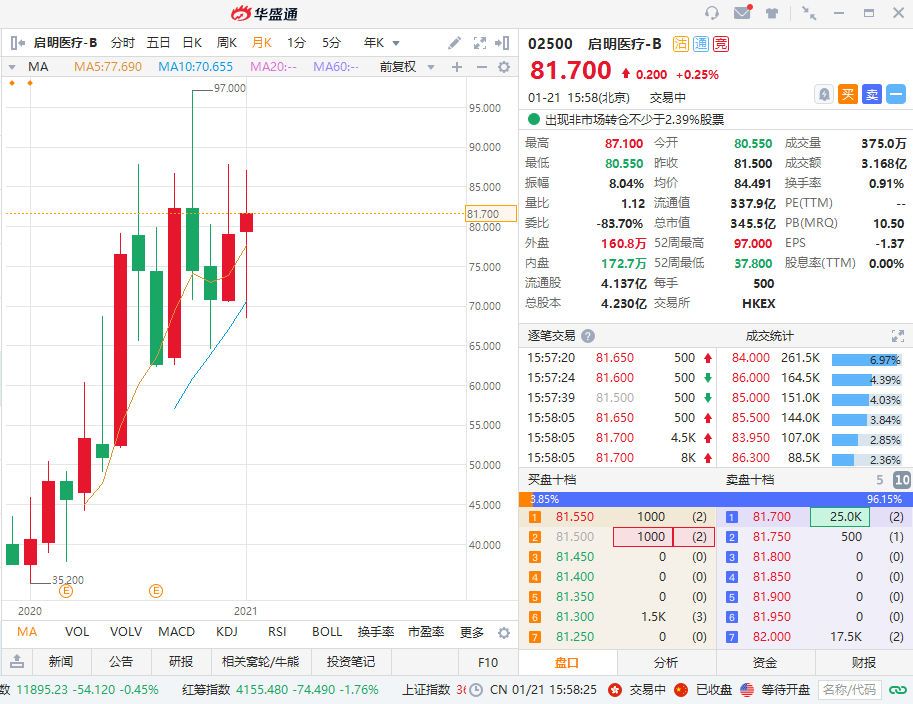
Task: Remove stock from the watchlist with the minus button
Action: point(896,94)
